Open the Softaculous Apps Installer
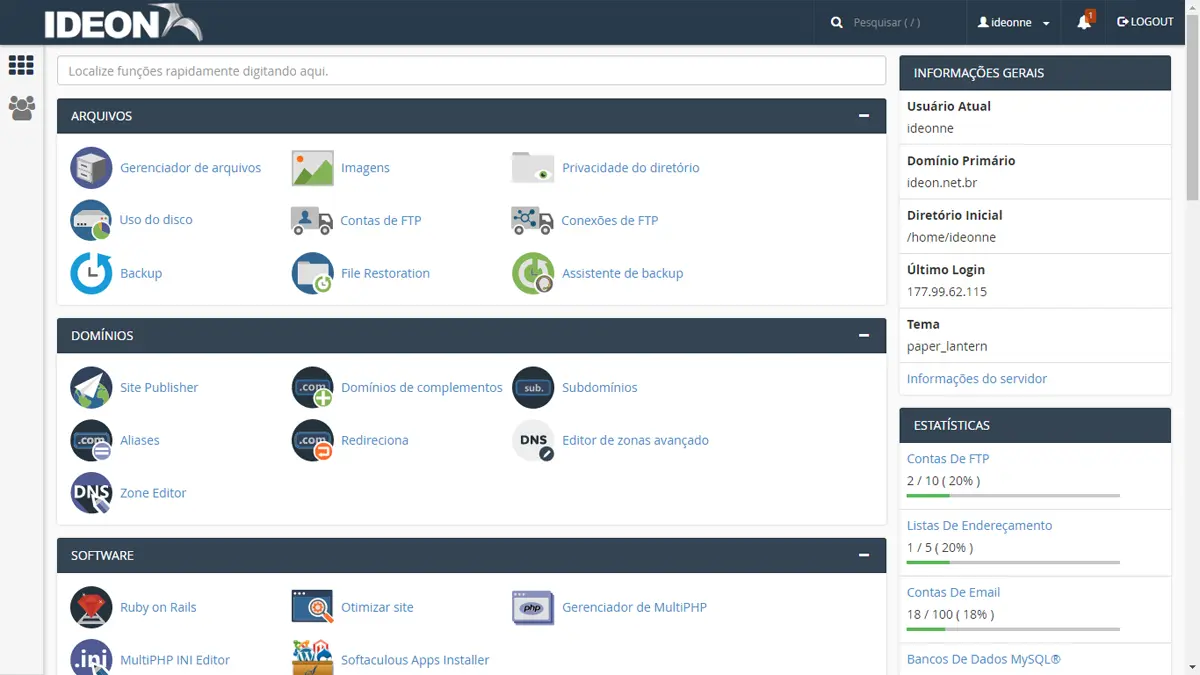The height and width of the screenshot is (675, 1200). click(x=413, y=659)
